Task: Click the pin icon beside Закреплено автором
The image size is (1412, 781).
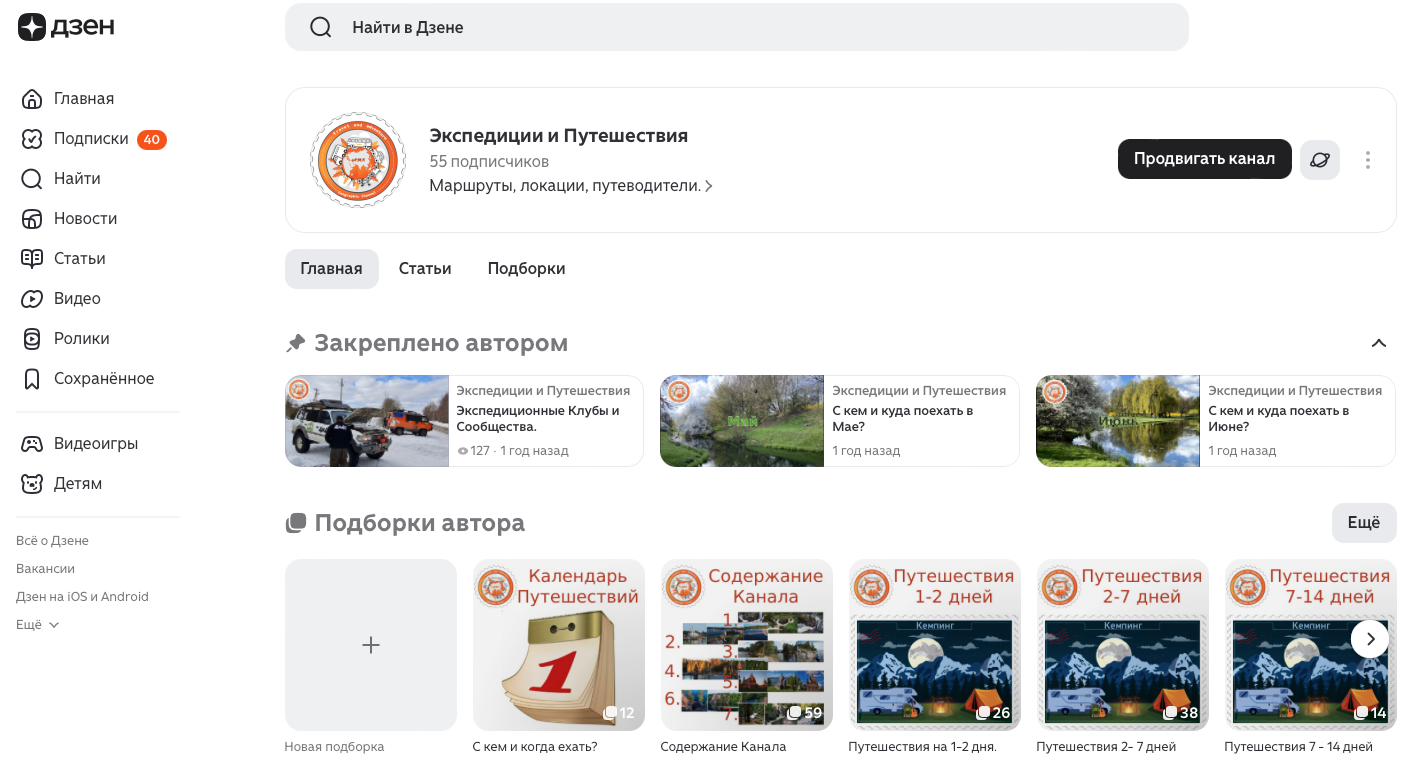Action: [x=295, y=343]
